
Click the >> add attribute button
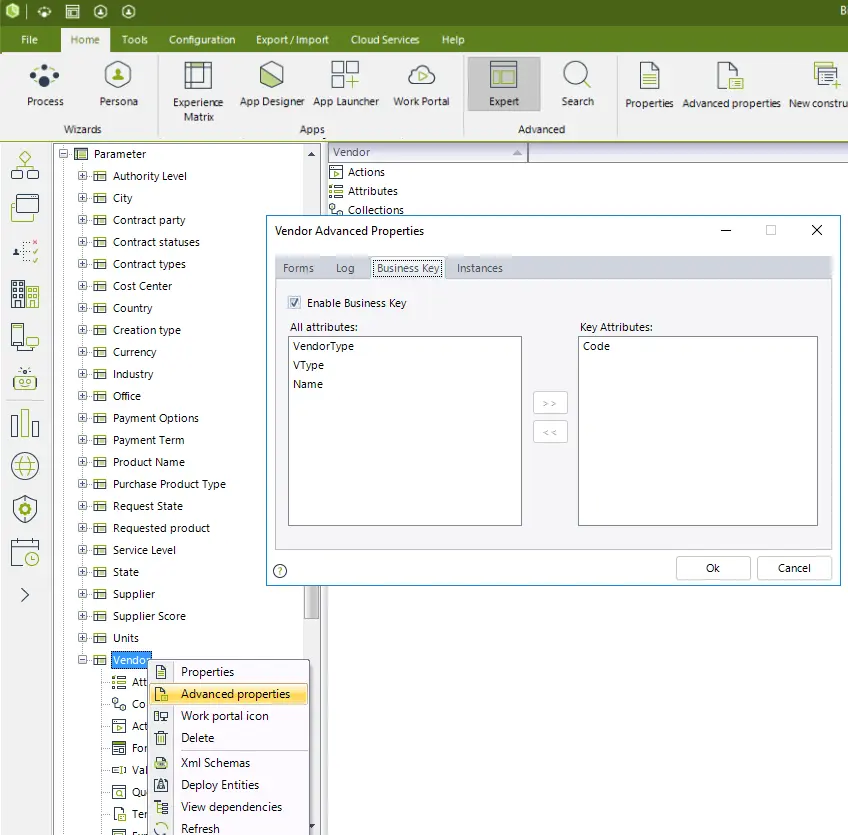[550, 403]
